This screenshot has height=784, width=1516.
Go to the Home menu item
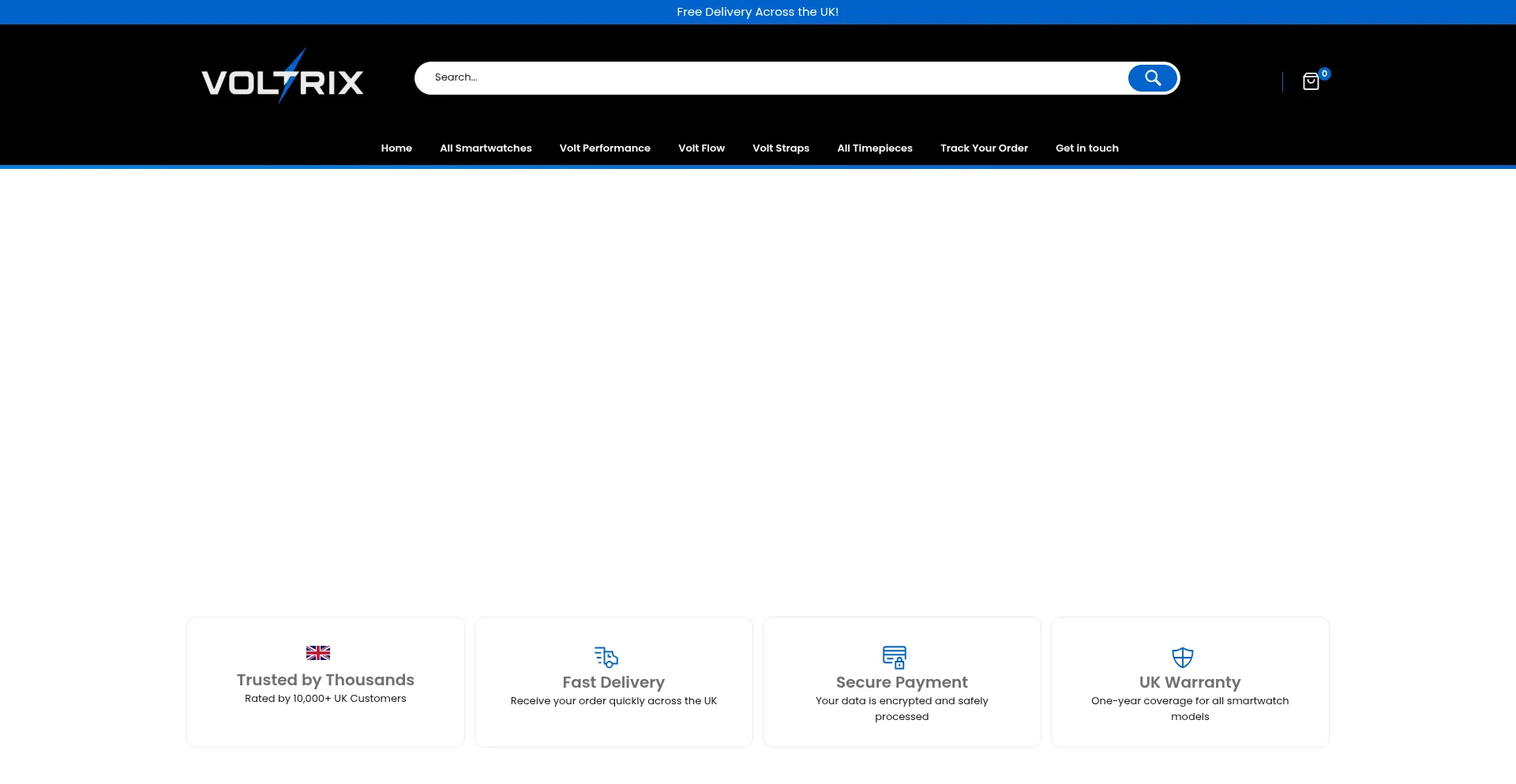(396, 148)
